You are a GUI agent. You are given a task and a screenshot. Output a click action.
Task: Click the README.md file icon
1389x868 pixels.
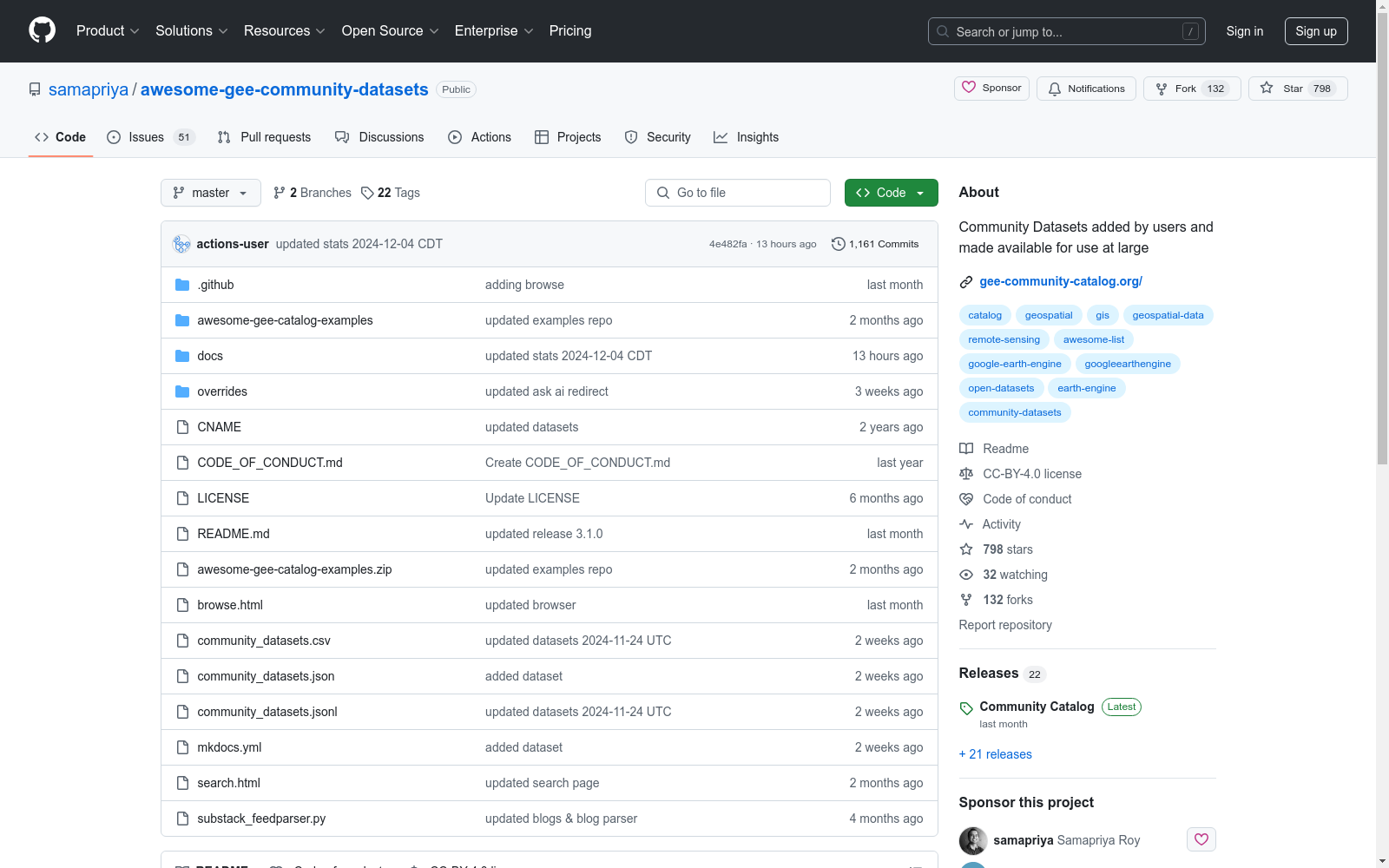point(182,534)
